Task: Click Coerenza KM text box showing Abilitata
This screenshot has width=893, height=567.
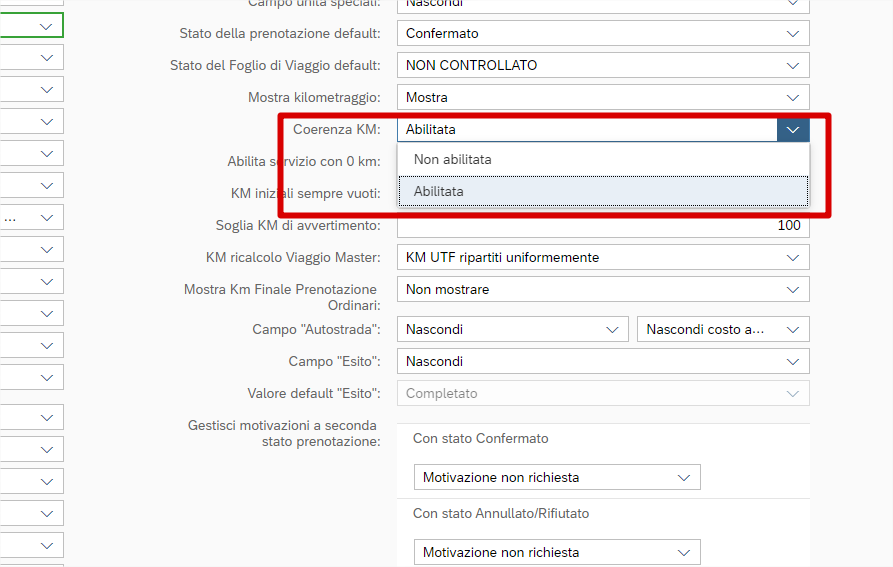Action: [x=586, y=129]
